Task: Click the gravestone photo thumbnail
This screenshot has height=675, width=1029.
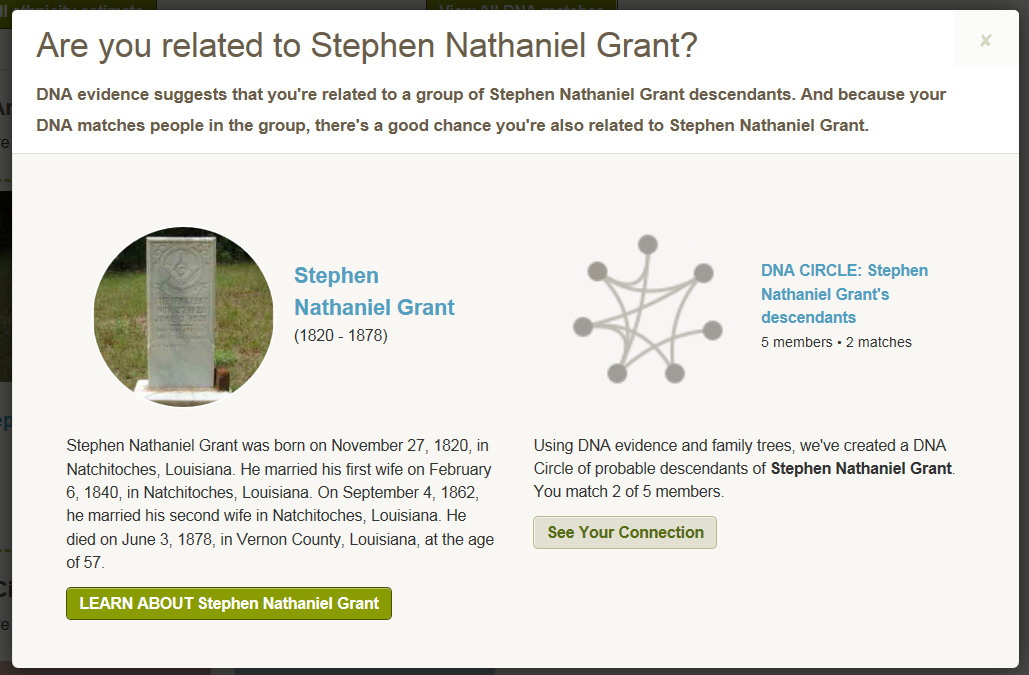Action: [x=183, y=316]
